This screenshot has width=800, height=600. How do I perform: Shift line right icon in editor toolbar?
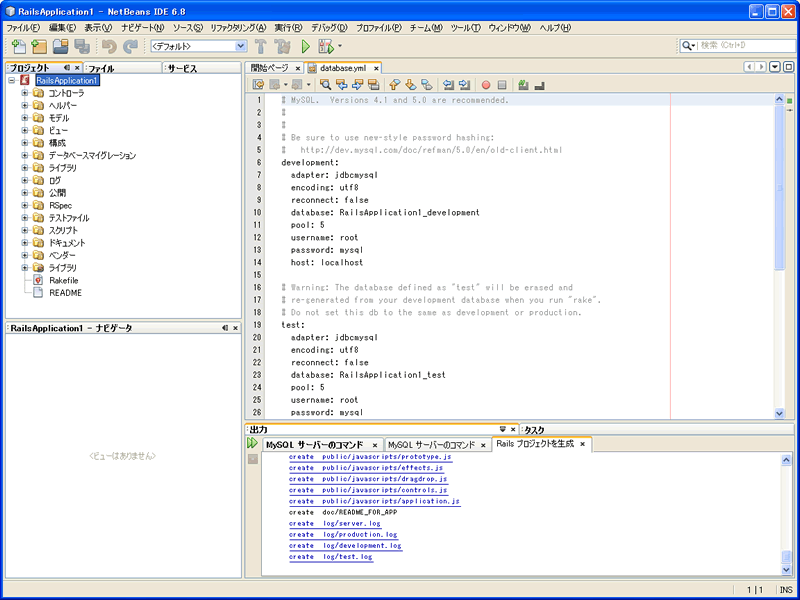click(464, 85)
